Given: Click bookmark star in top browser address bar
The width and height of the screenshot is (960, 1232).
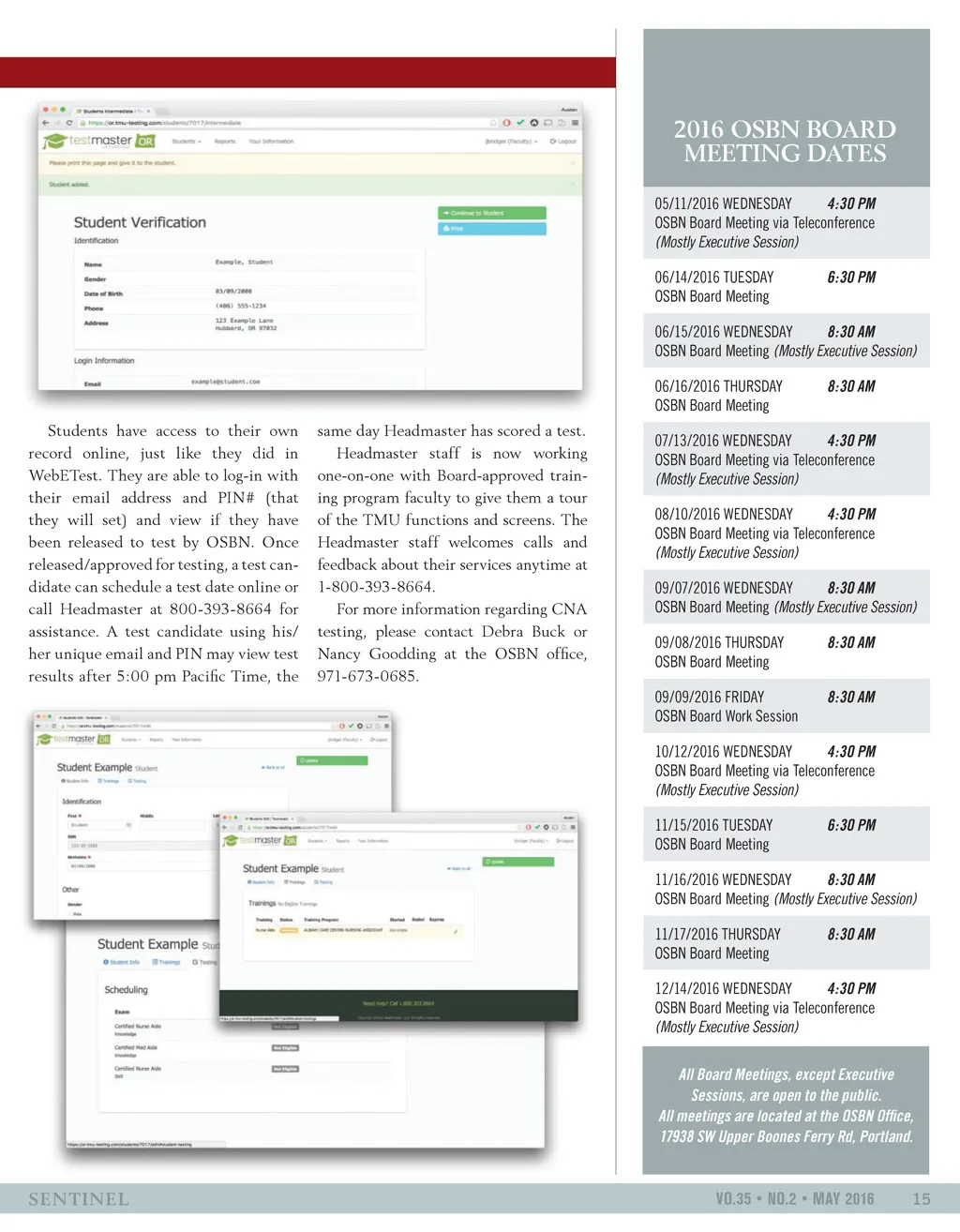Looking at the screenshot, I should point(493,123).
